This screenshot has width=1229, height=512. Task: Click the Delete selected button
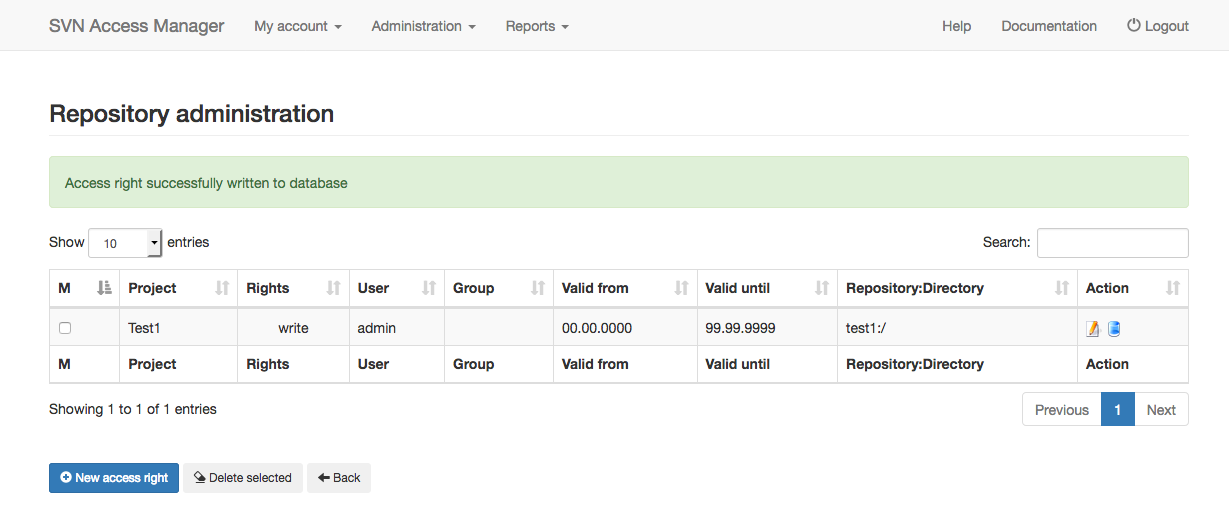[x=243, y=478]
